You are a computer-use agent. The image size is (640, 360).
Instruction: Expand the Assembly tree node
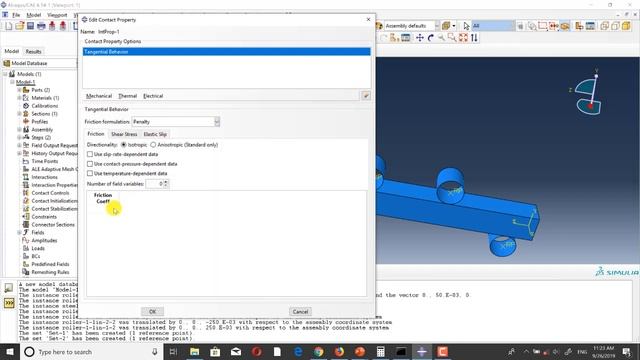pos(19,130)
